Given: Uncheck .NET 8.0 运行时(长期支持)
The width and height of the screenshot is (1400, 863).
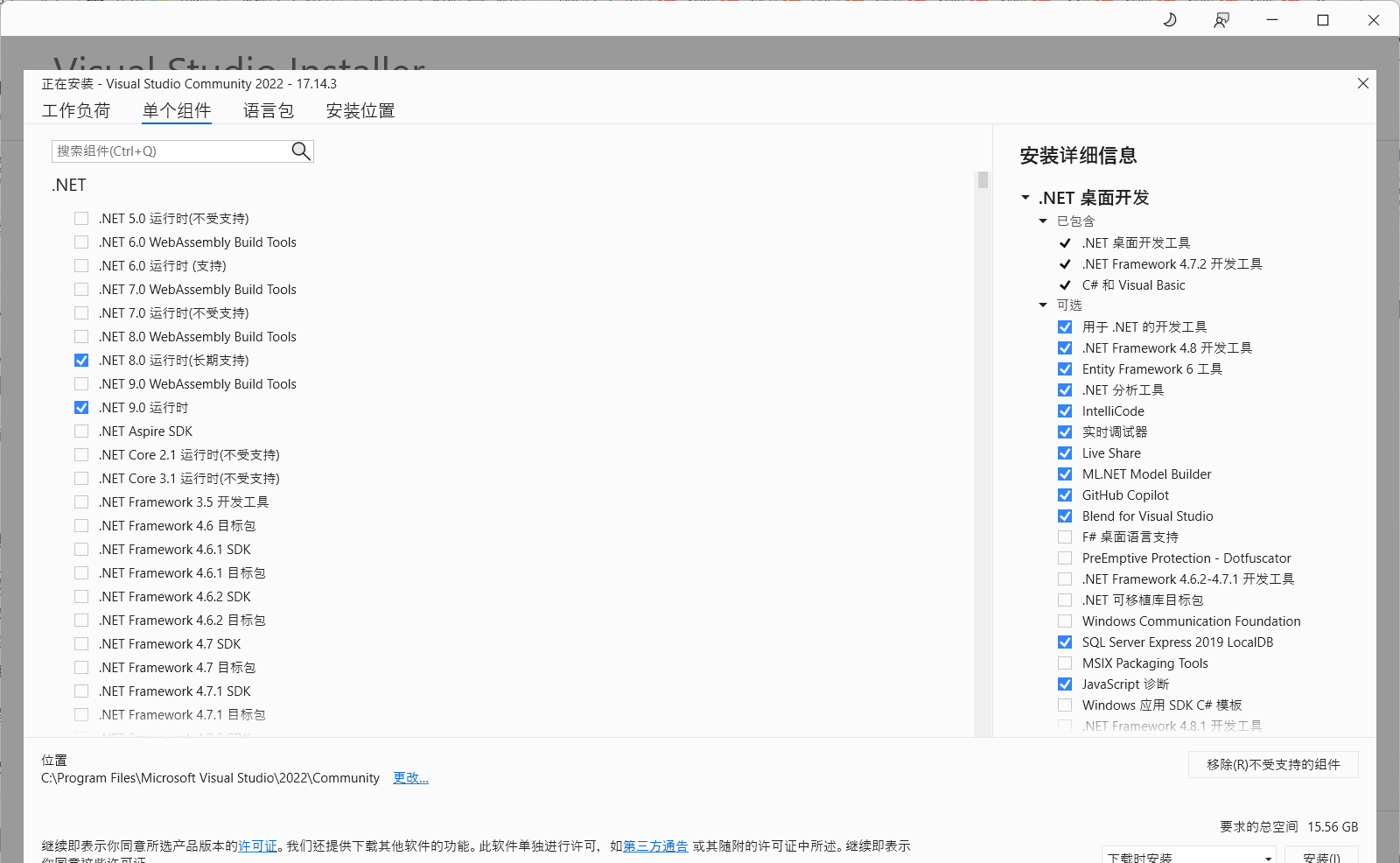Looking at the screenshot, I should [81, 361].
